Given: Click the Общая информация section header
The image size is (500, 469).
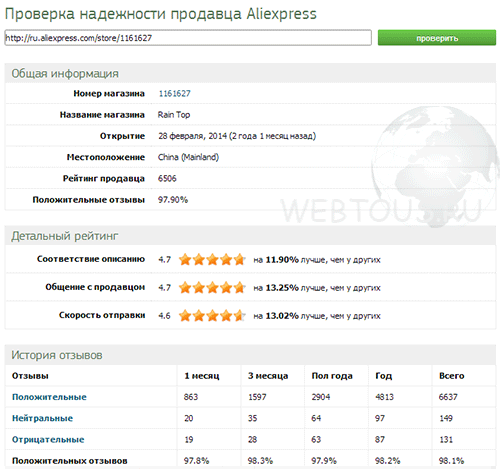Looking at the screenshot, I should pyautogui.click(x=65, y=73).
